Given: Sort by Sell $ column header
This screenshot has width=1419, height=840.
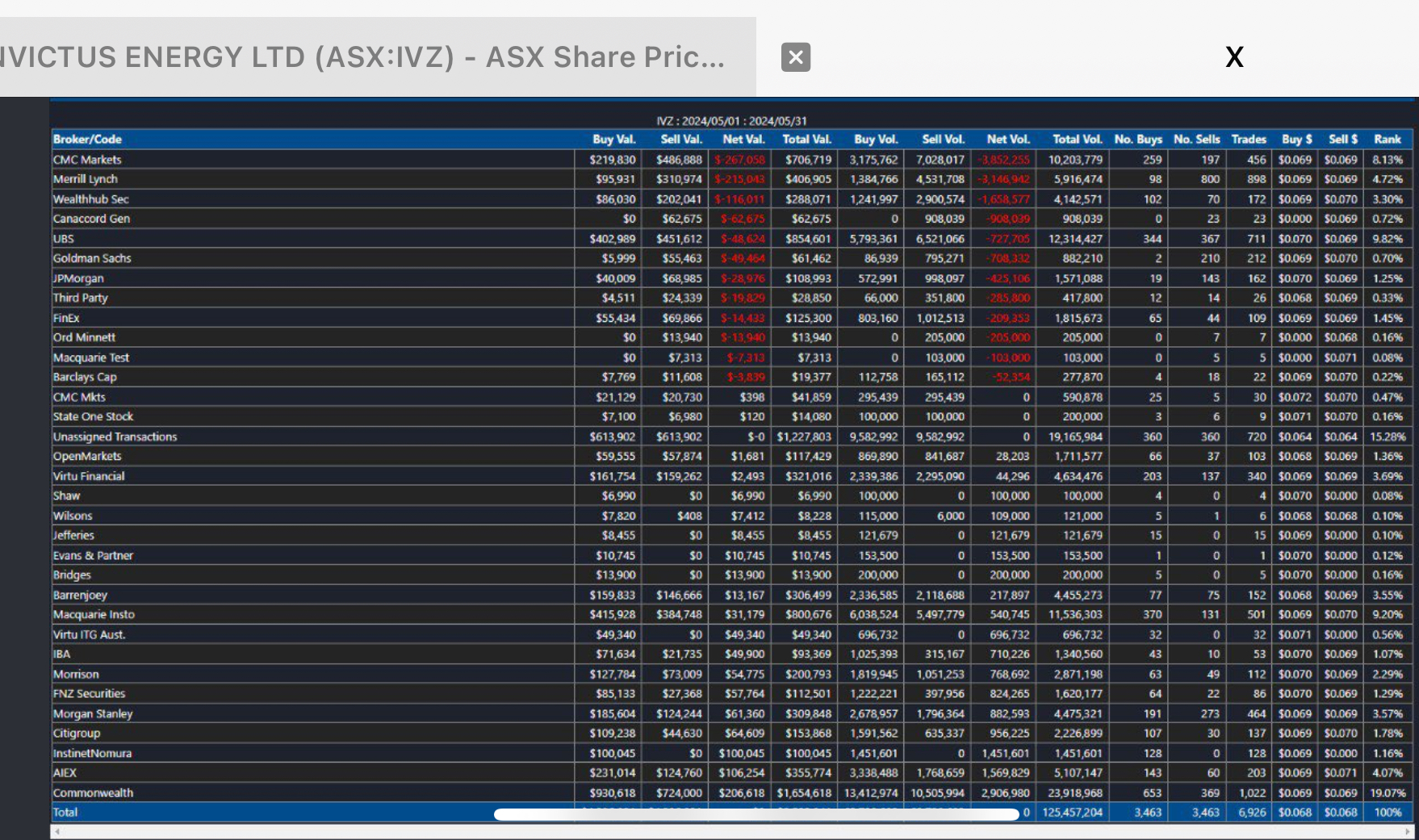Looking at the screenshot, I should click(x=1343, y=140).
